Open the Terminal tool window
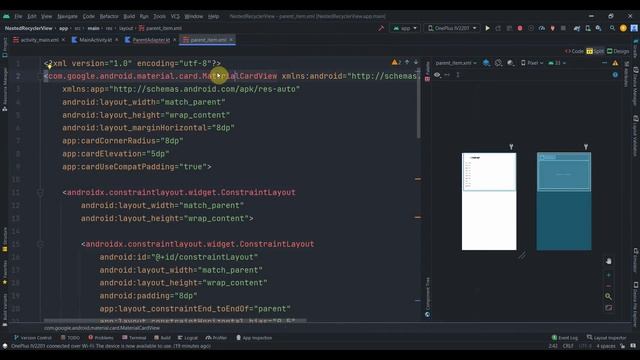 pyautogui.click(x=134, y=338)
